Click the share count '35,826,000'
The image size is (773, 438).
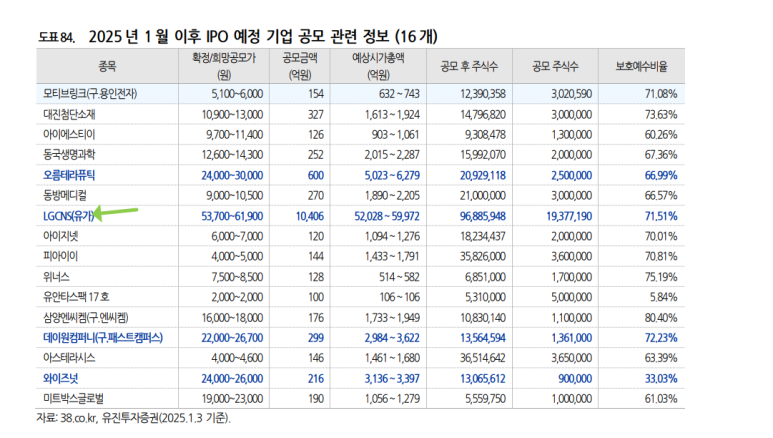(x=483, y=256)
